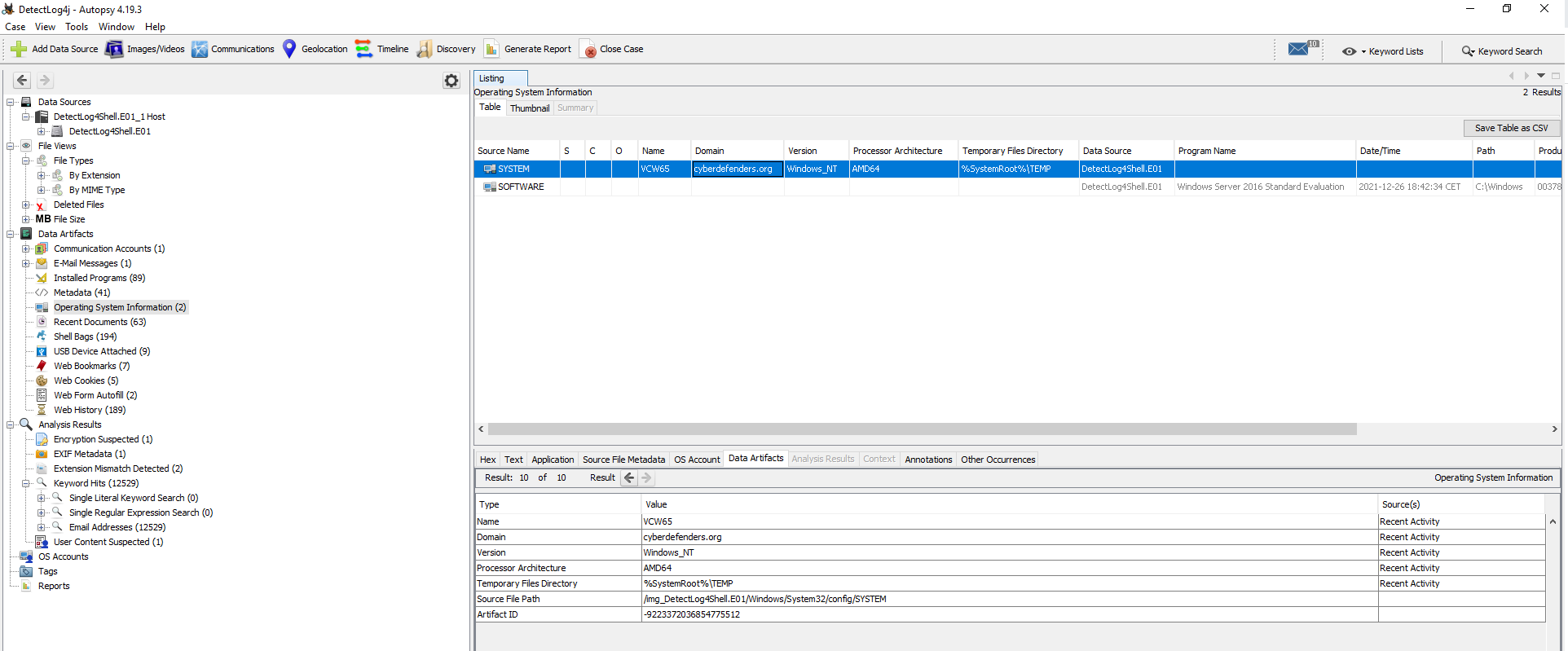Screen dimensions: 1568x651
Task: Click the Add Data Source plus icon
Action: pos(19,49)
